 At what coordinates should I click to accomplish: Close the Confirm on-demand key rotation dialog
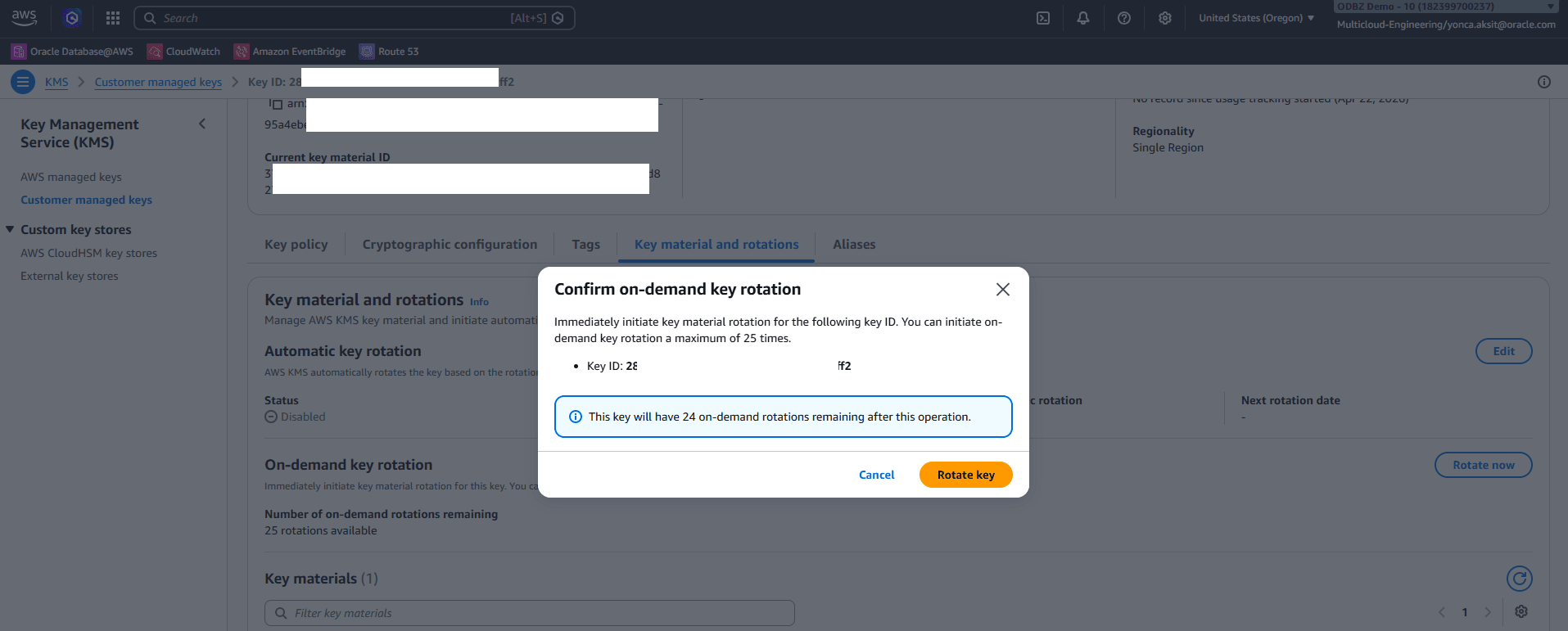pyautogui.click(x=1003, y=290)
